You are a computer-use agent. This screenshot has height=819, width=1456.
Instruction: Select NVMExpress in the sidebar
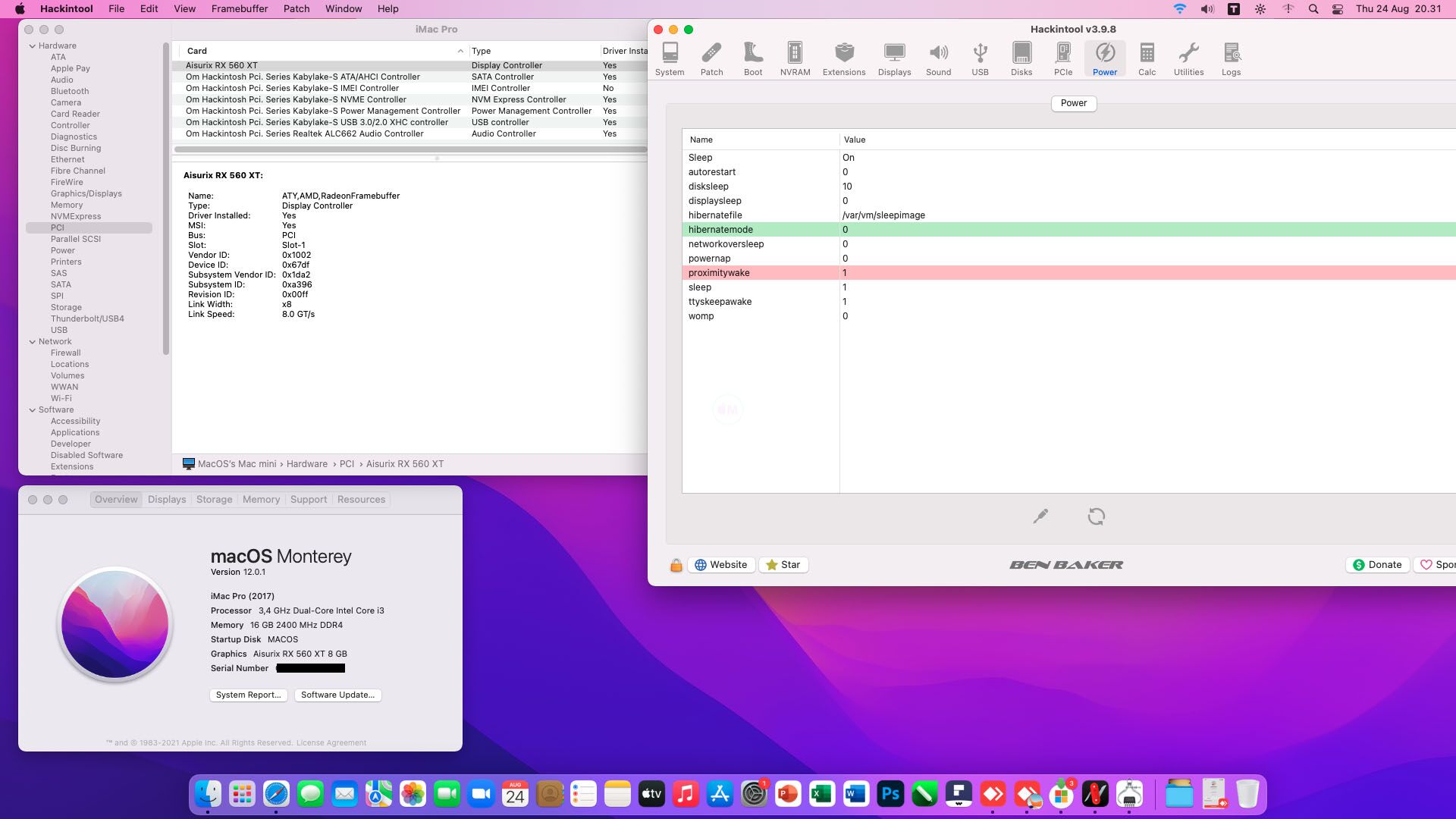tap(76, 216)
